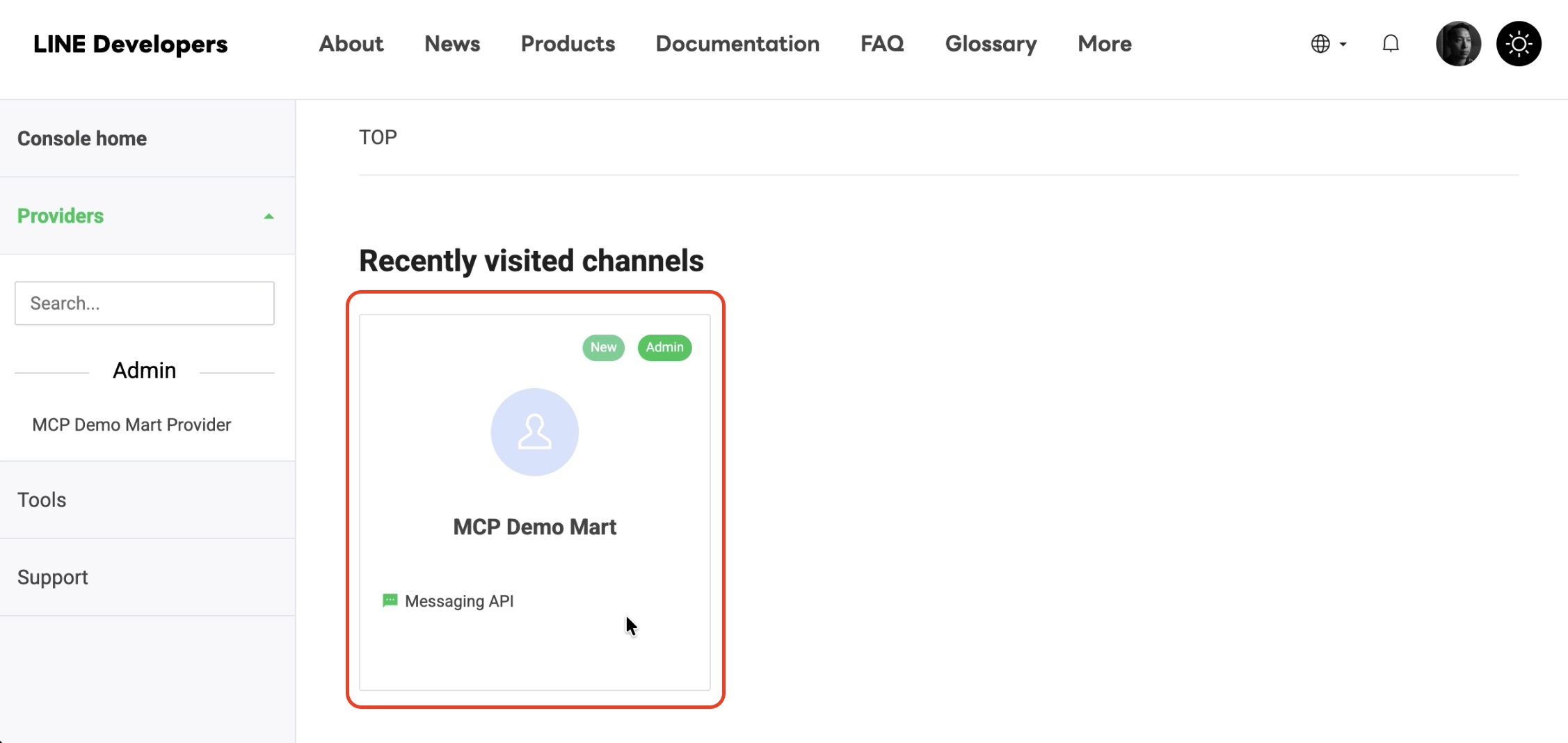Open the MCP Demo Mart channel title
Image resolution: width=1568 pixels, height=743 pixels.
pos(534,527)
